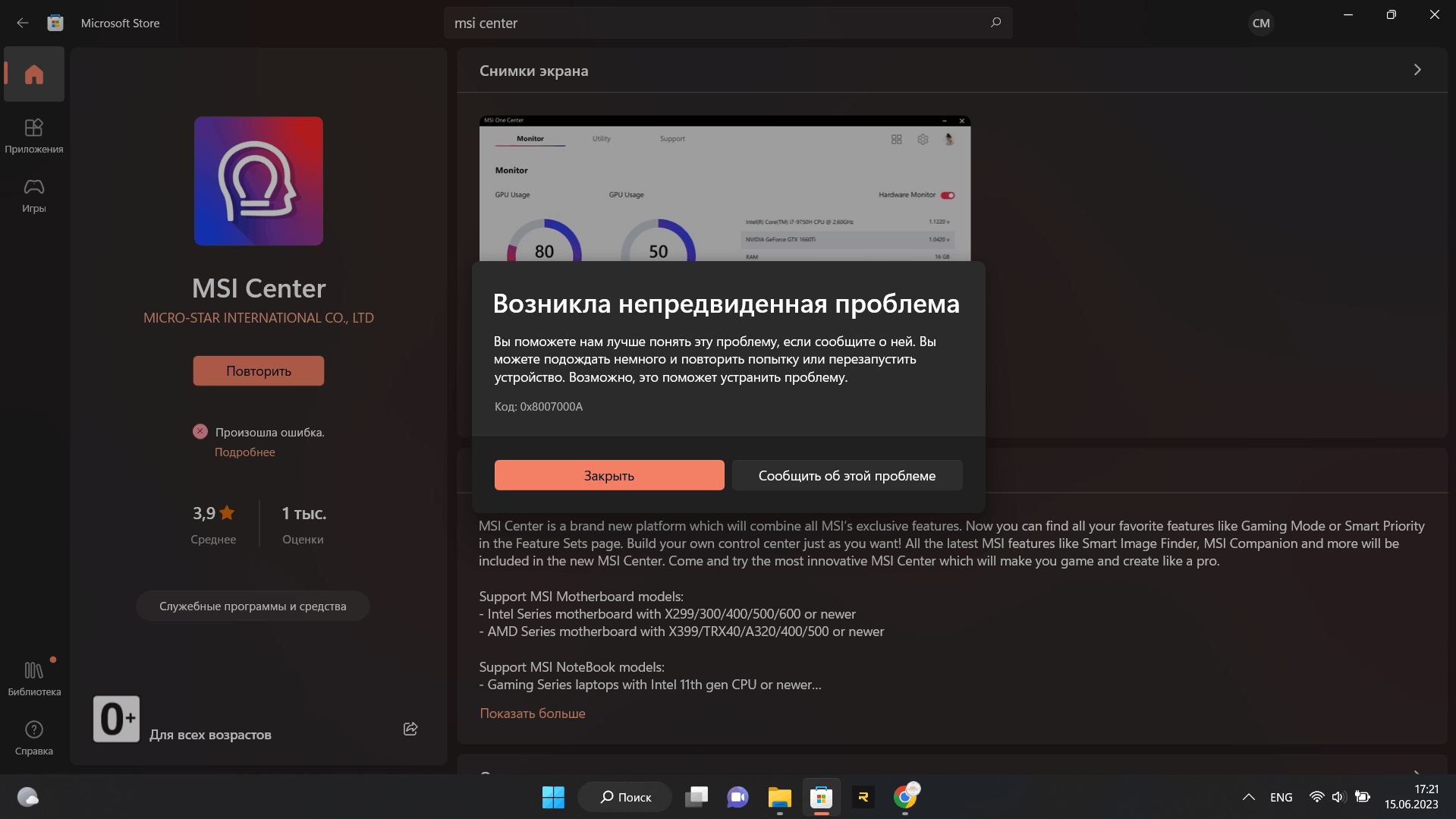Open the MSI Center screenshot thumbnail
Viewport: 1456px width, 819px height.
[x=725, y=188]
